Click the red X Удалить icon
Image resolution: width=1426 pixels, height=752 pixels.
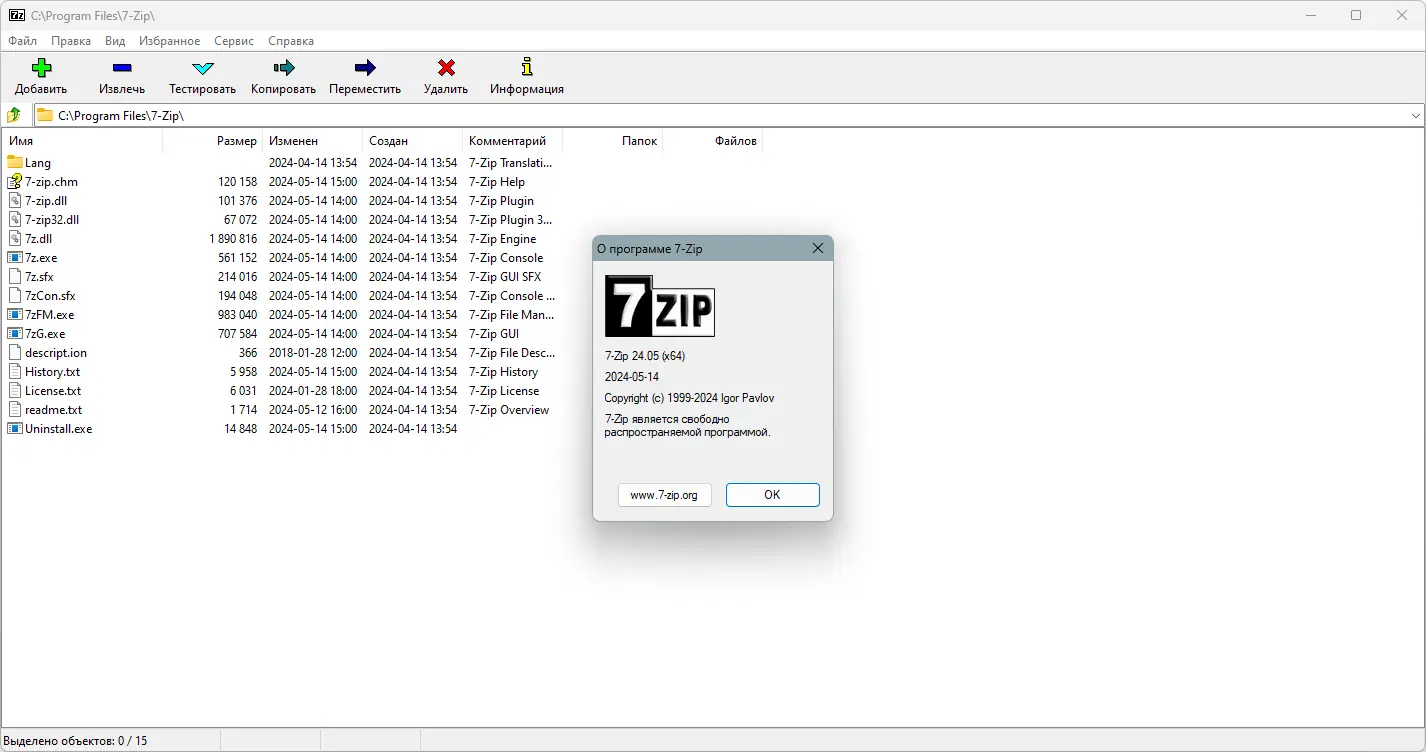tap(446, 68)
